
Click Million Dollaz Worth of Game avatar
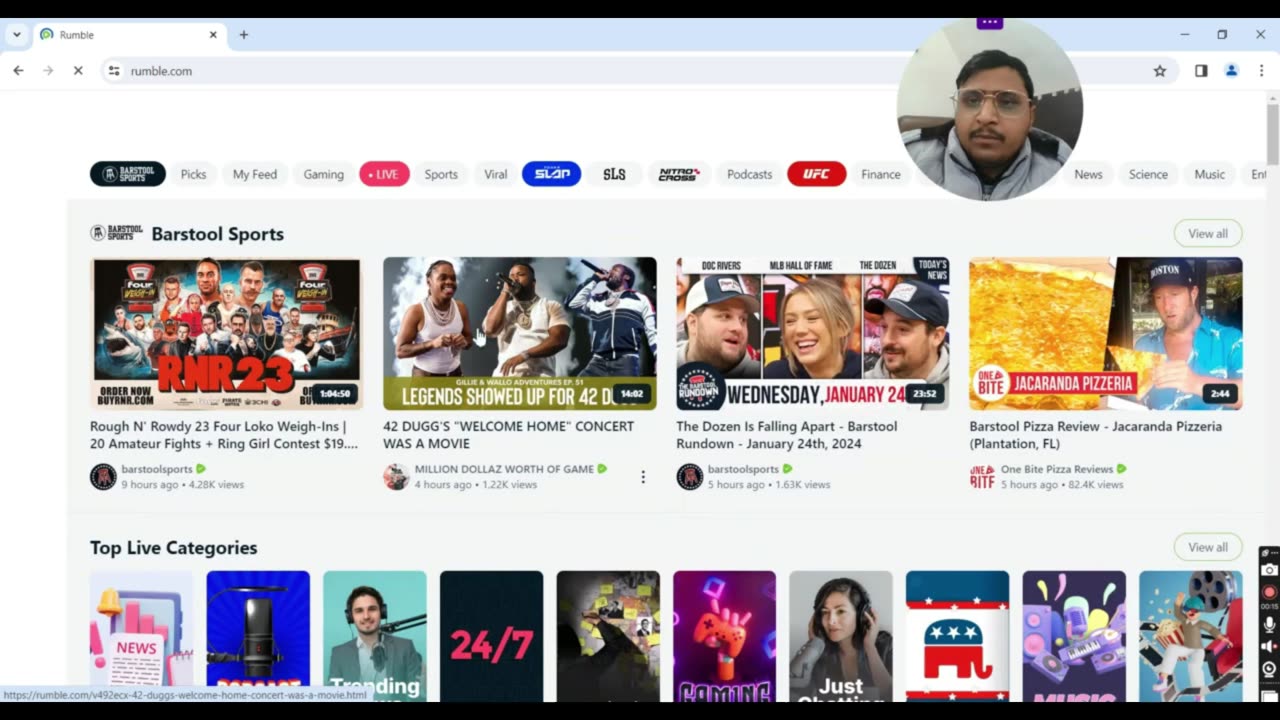tap(396, 477)
